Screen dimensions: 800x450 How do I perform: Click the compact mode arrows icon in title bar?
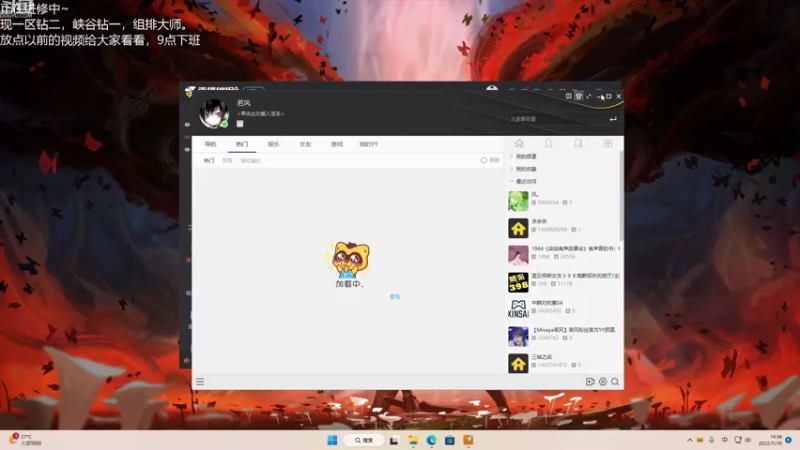(589, 96)
